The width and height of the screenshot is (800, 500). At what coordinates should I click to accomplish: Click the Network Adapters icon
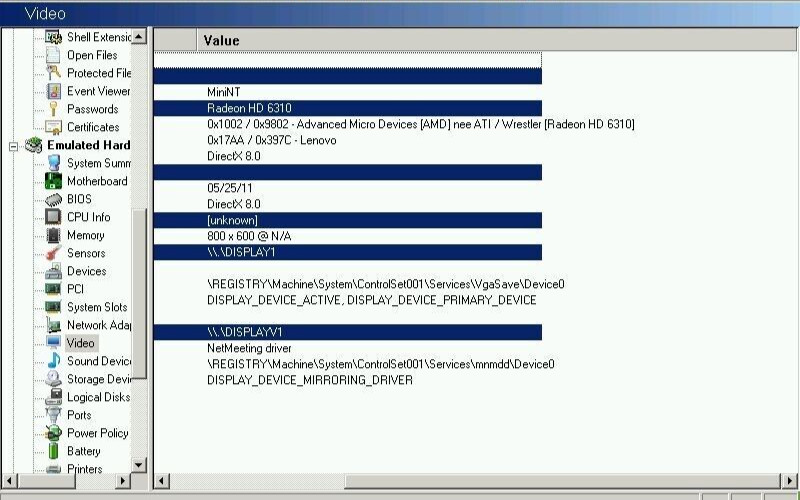point(53,325)
